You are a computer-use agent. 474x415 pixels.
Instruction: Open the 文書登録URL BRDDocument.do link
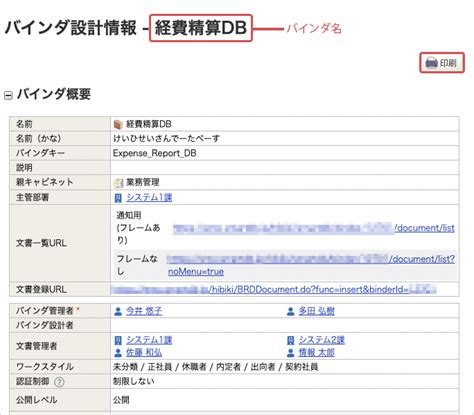point(273,289)
